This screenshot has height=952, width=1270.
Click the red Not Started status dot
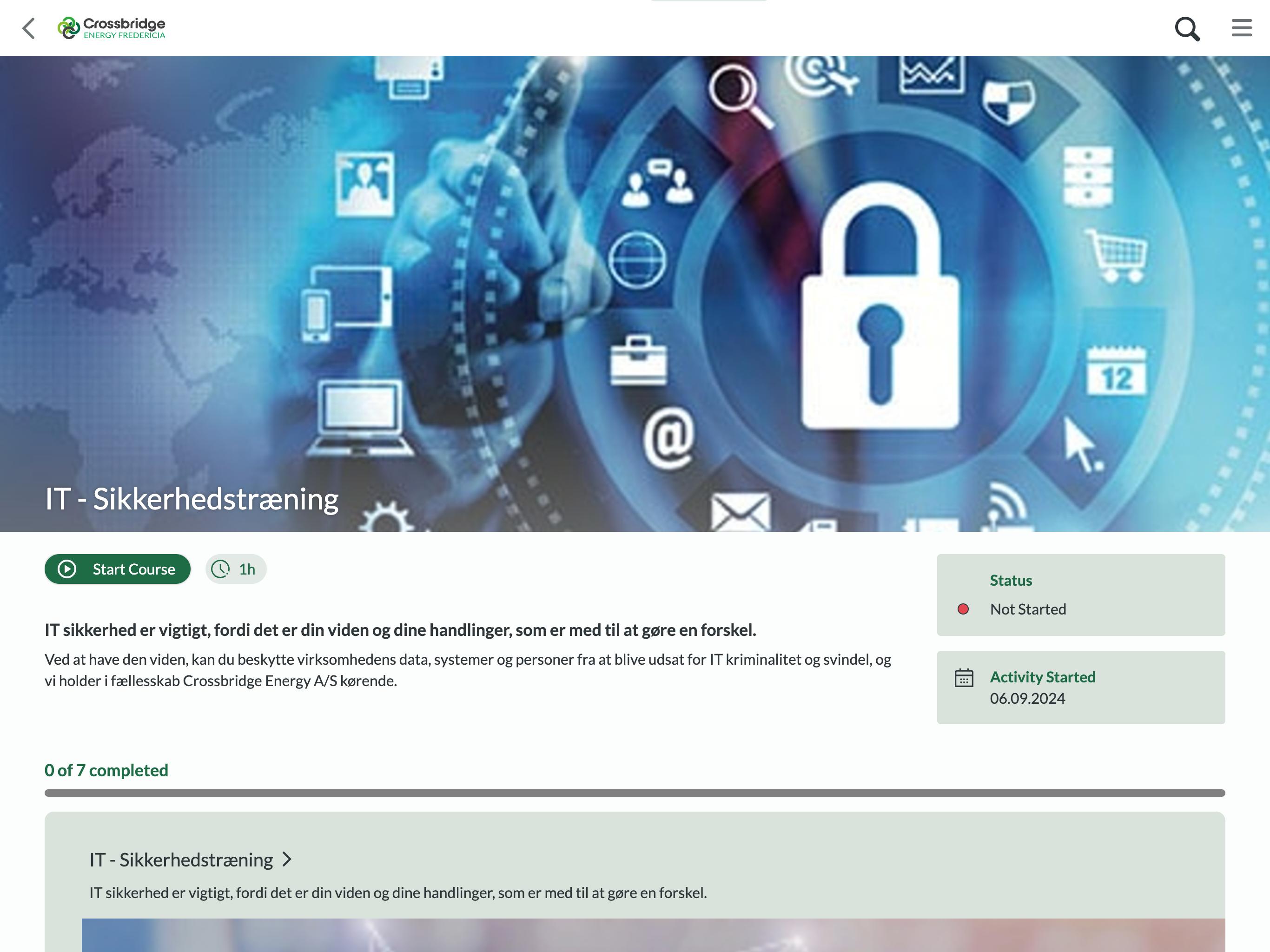point(963,609)
